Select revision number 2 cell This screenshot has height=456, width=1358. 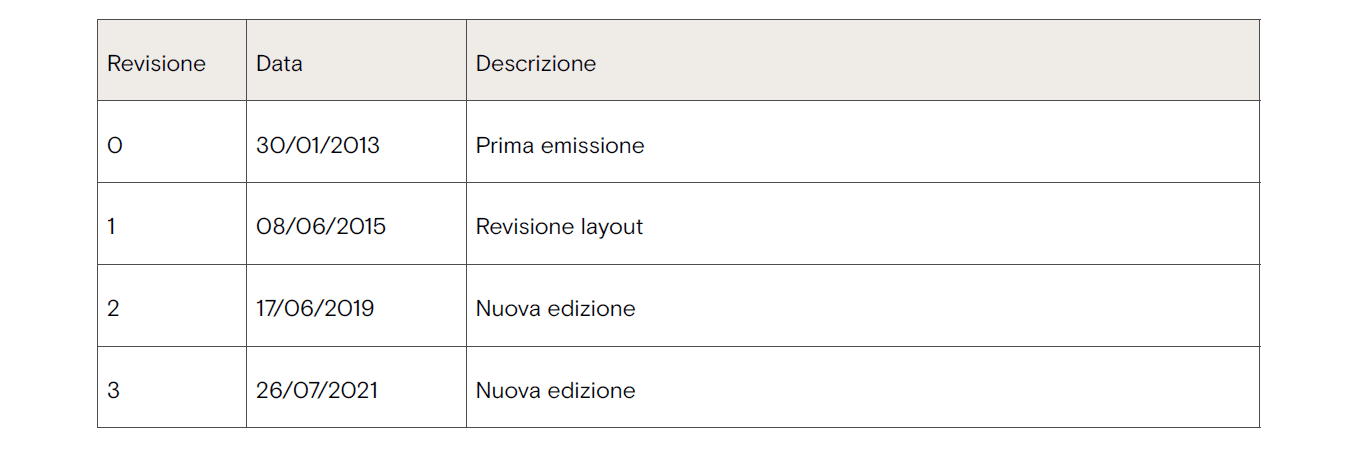pyautogui.click(x=113, y=309)
